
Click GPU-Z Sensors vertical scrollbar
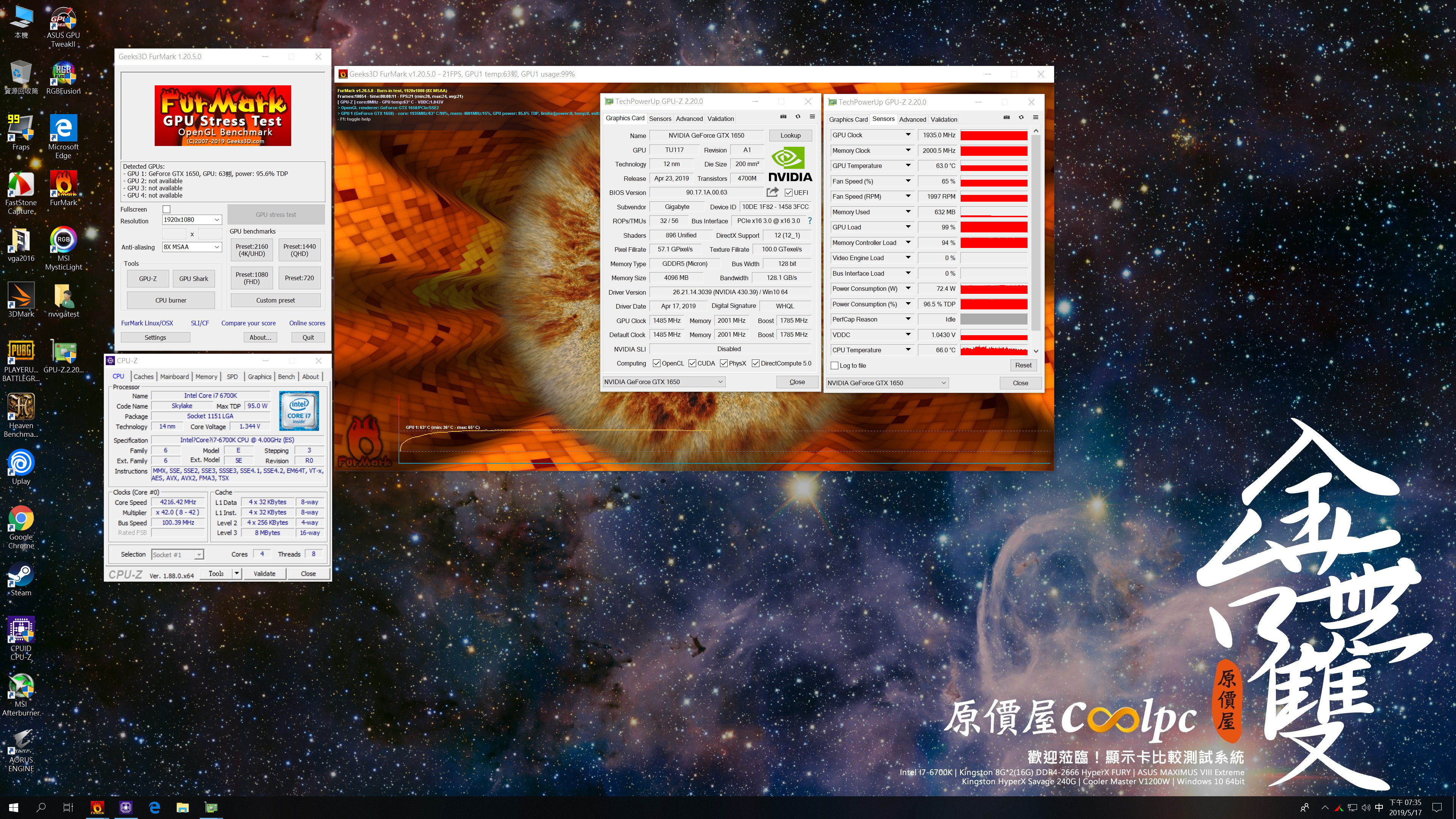tap(1036, 241)
